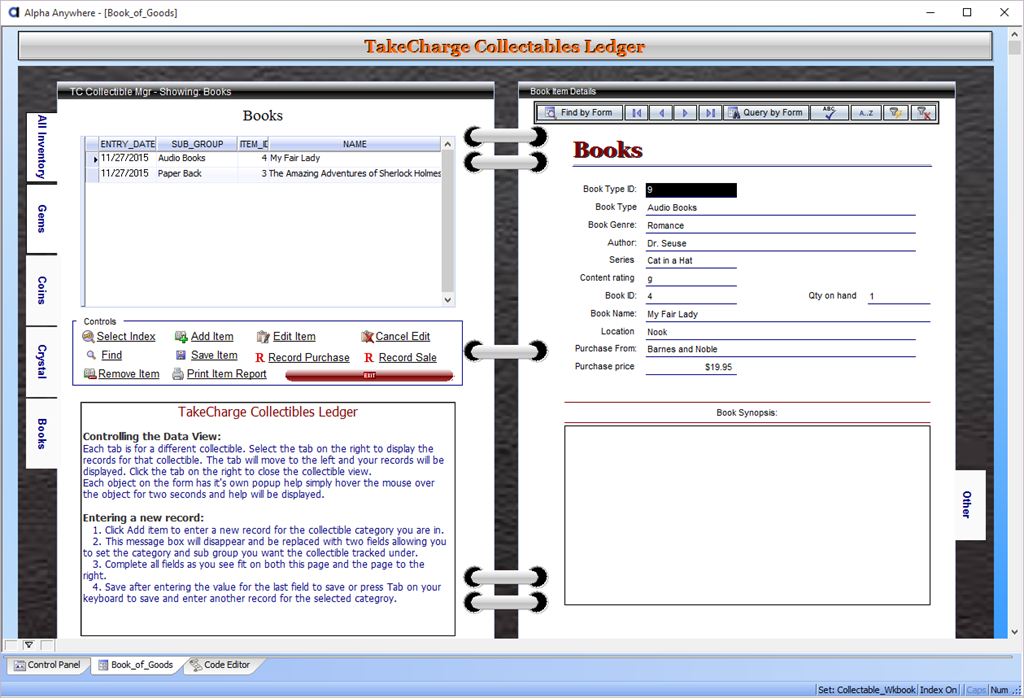1024x698 pixels.
Task: Click the Book Genre field
Action: 780,226
